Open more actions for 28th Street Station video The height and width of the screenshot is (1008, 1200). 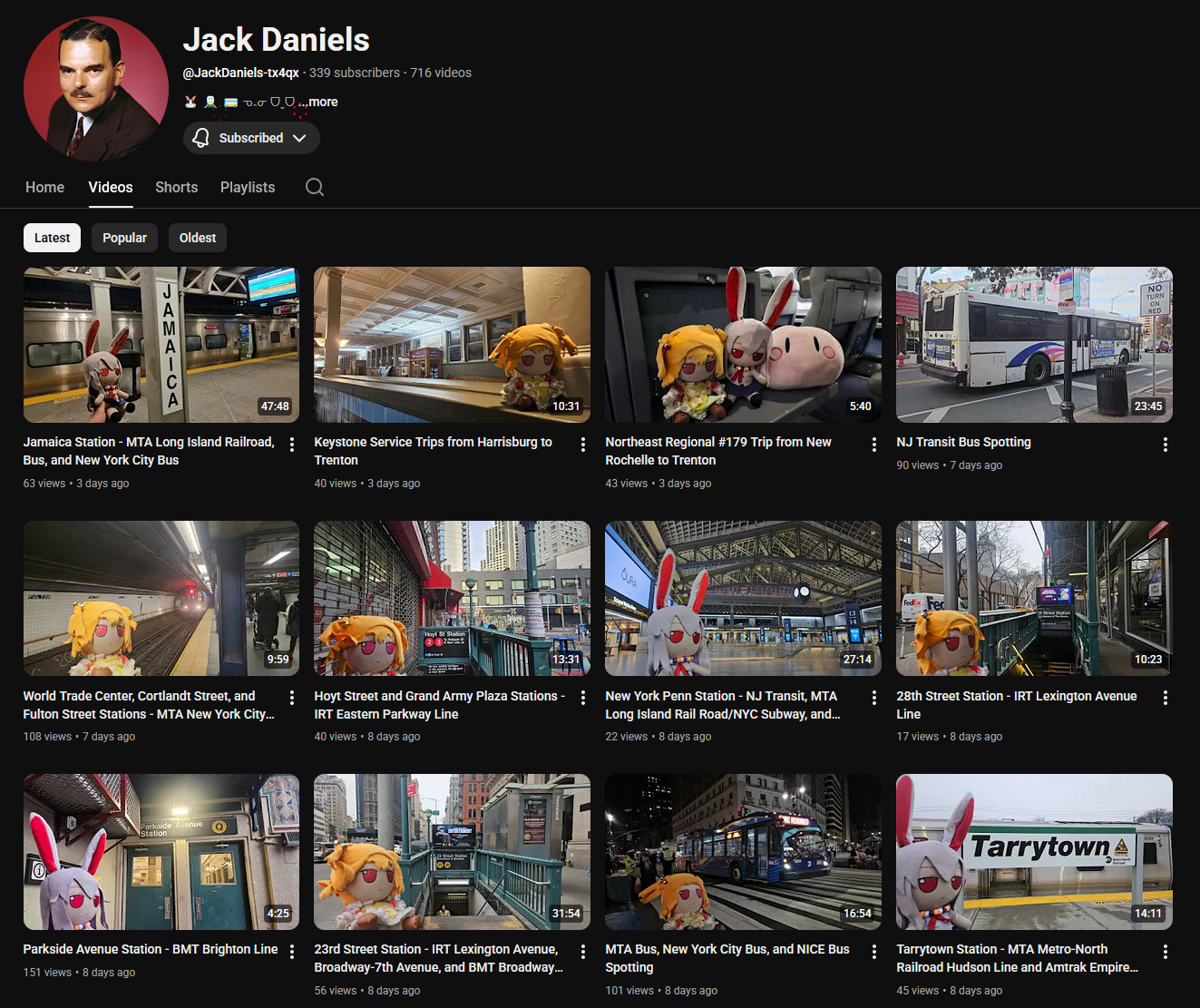click(1166, 698)
